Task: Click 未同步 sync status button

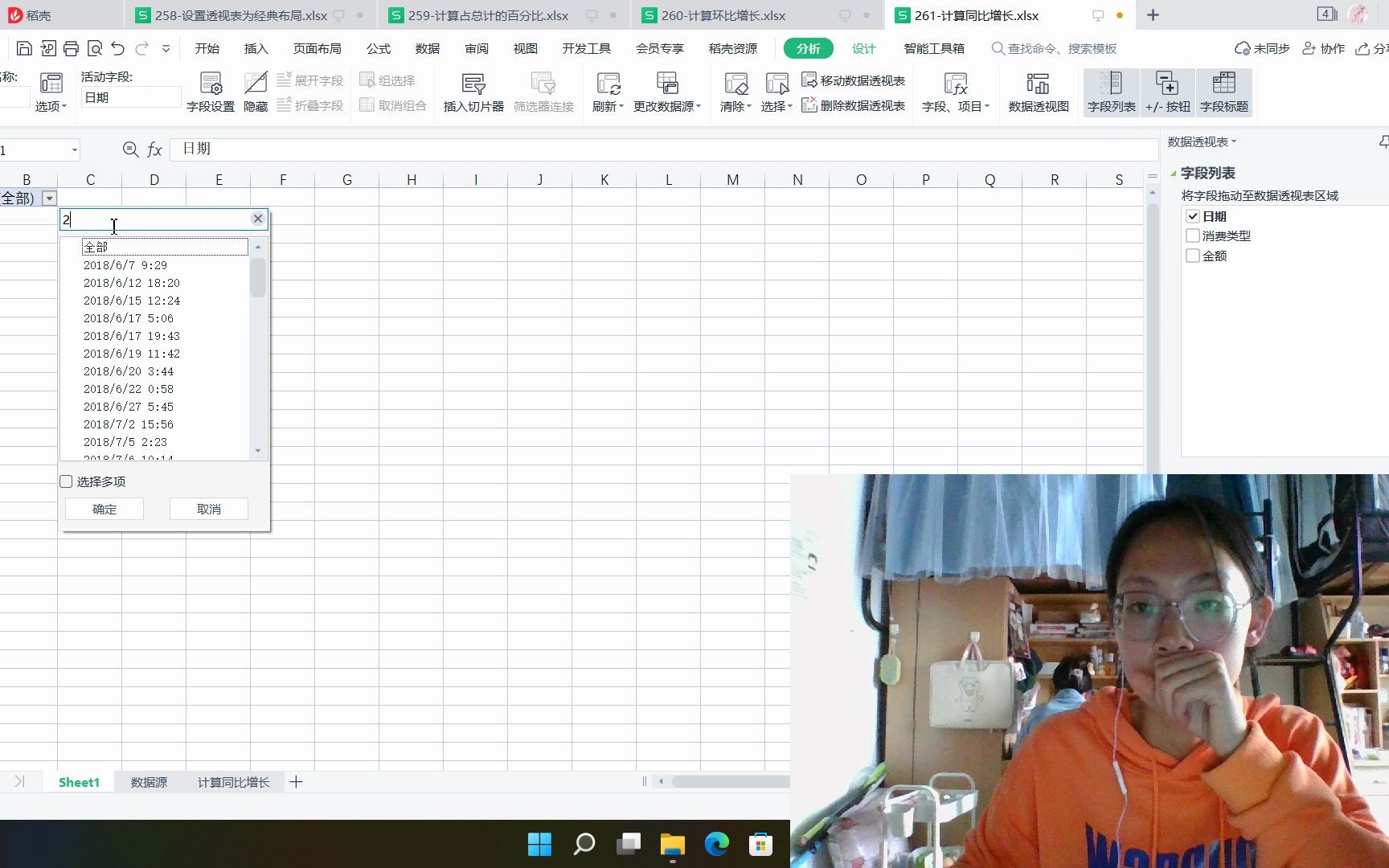Action: pos(1262,48)
